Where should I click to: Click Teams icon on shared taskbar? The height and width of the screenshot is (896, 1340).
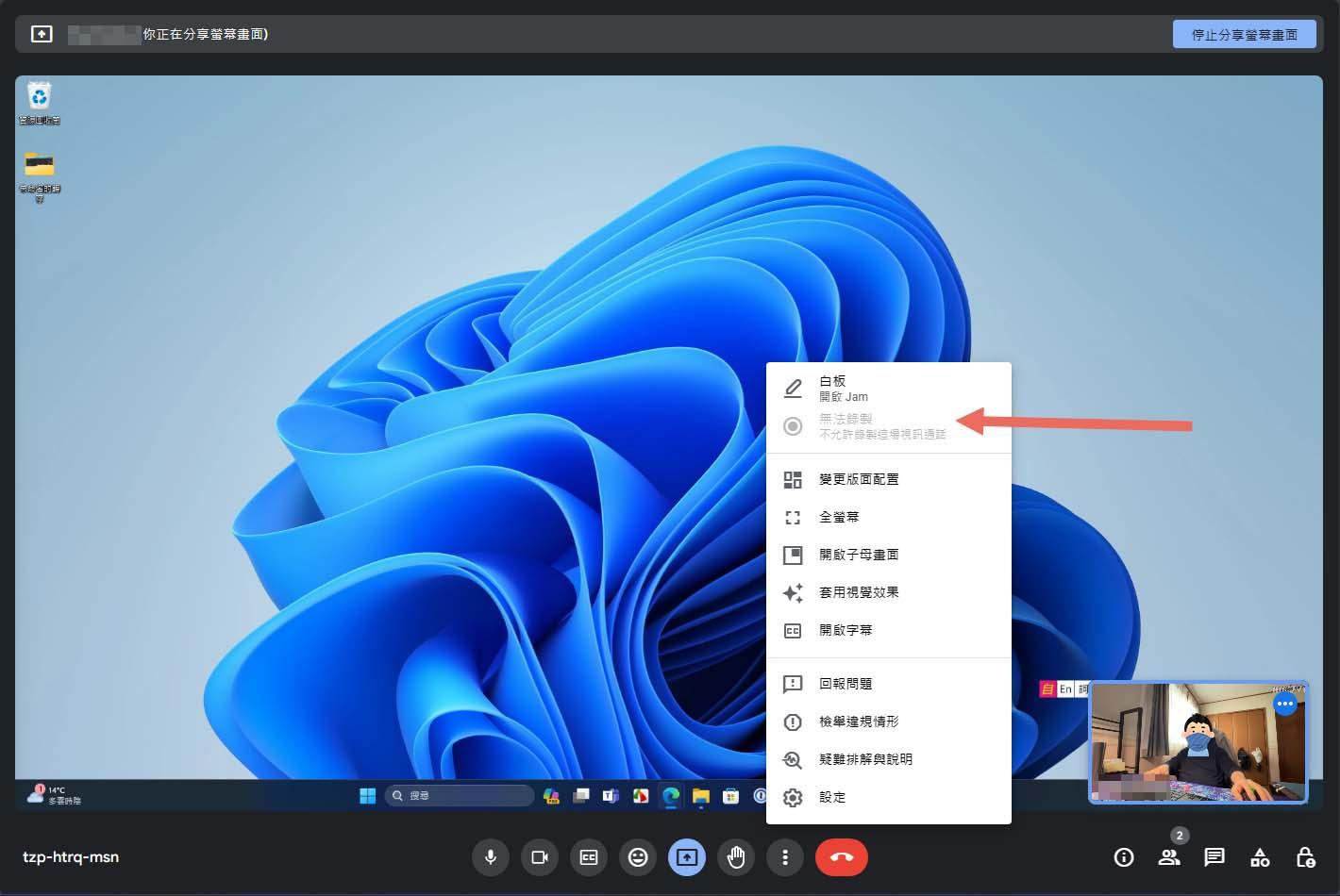tap(611, 796)
